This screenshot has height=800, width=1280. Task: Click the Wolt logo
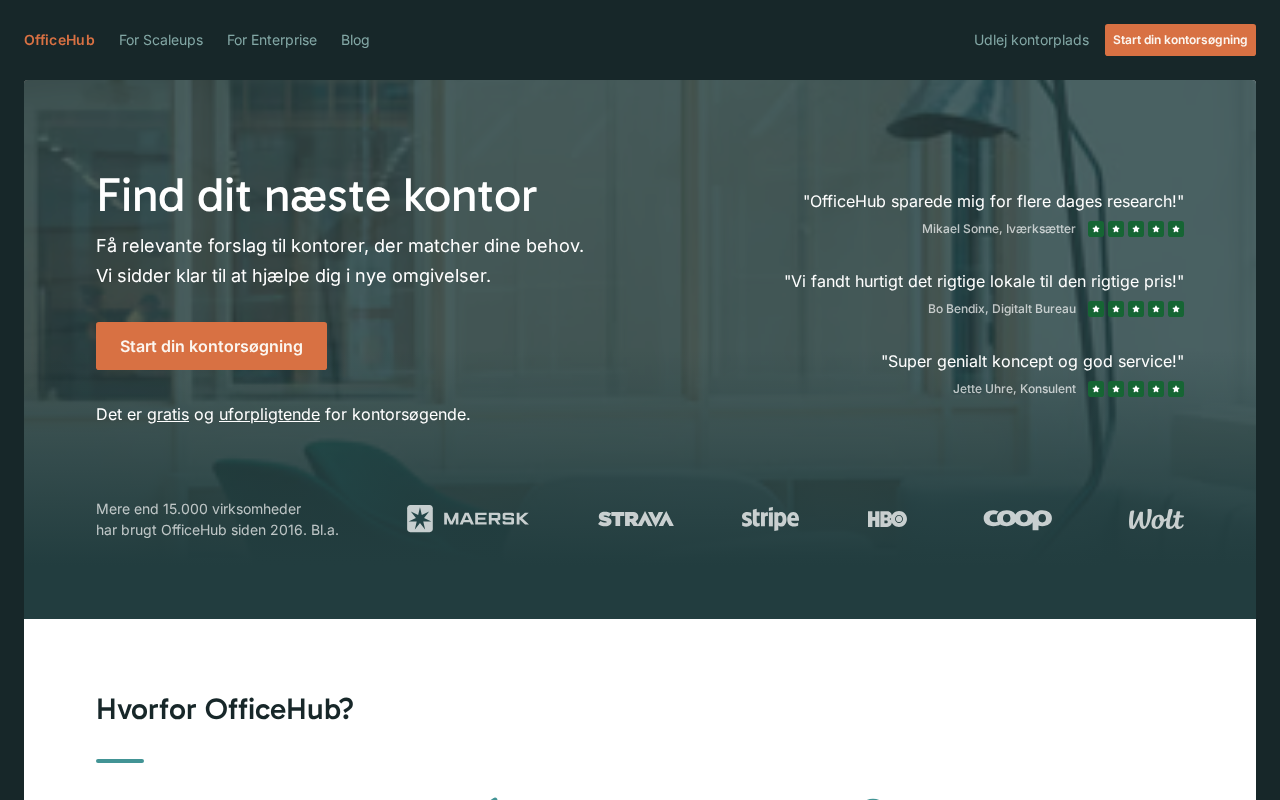click(1156, 519)
